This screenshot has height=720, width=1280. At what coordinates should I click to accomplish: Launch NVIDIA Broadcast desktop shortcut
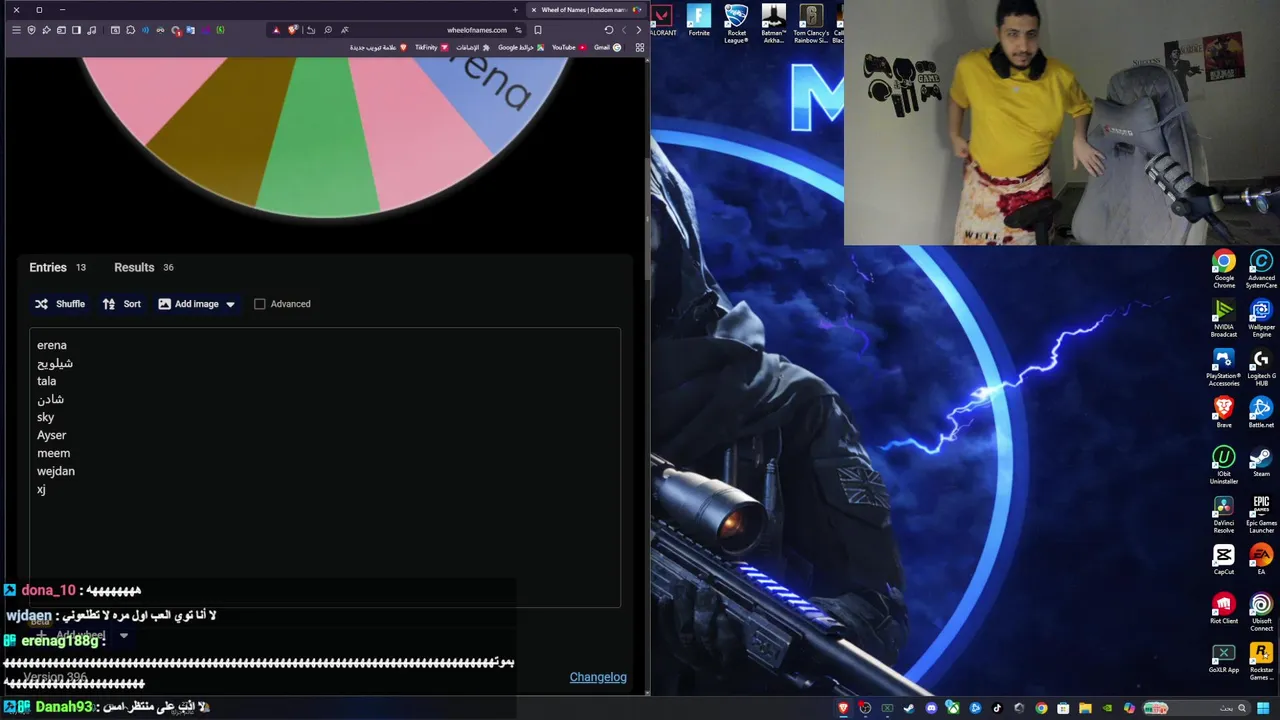point(1224,318)
